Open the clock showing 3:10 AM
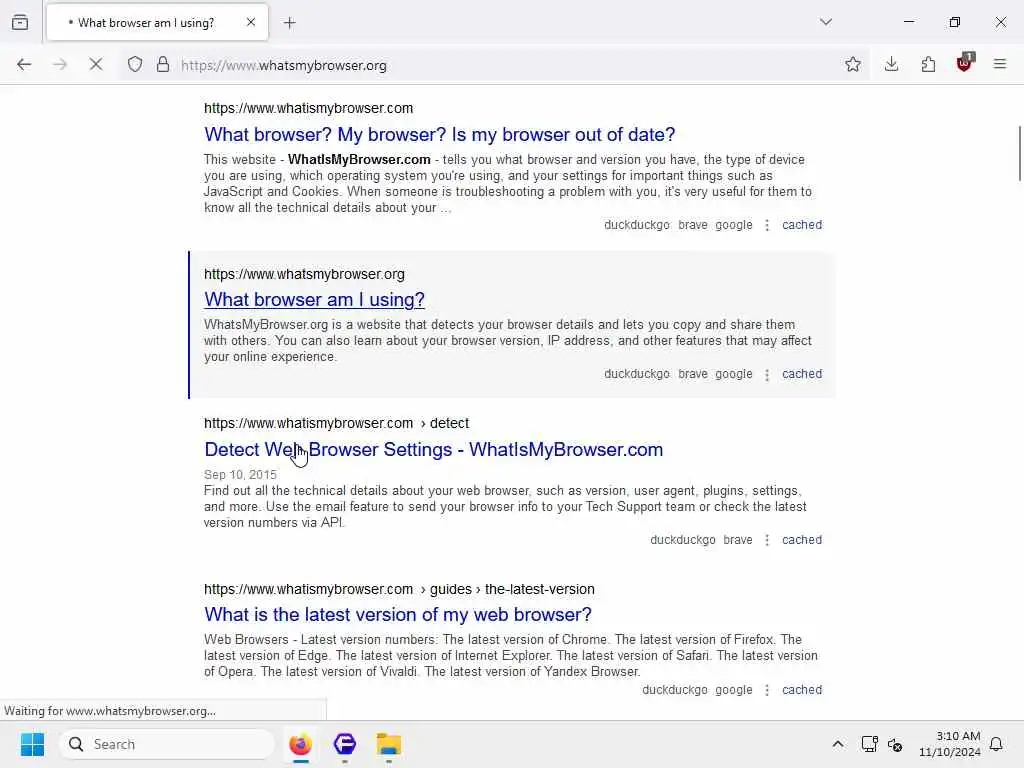 949,744
